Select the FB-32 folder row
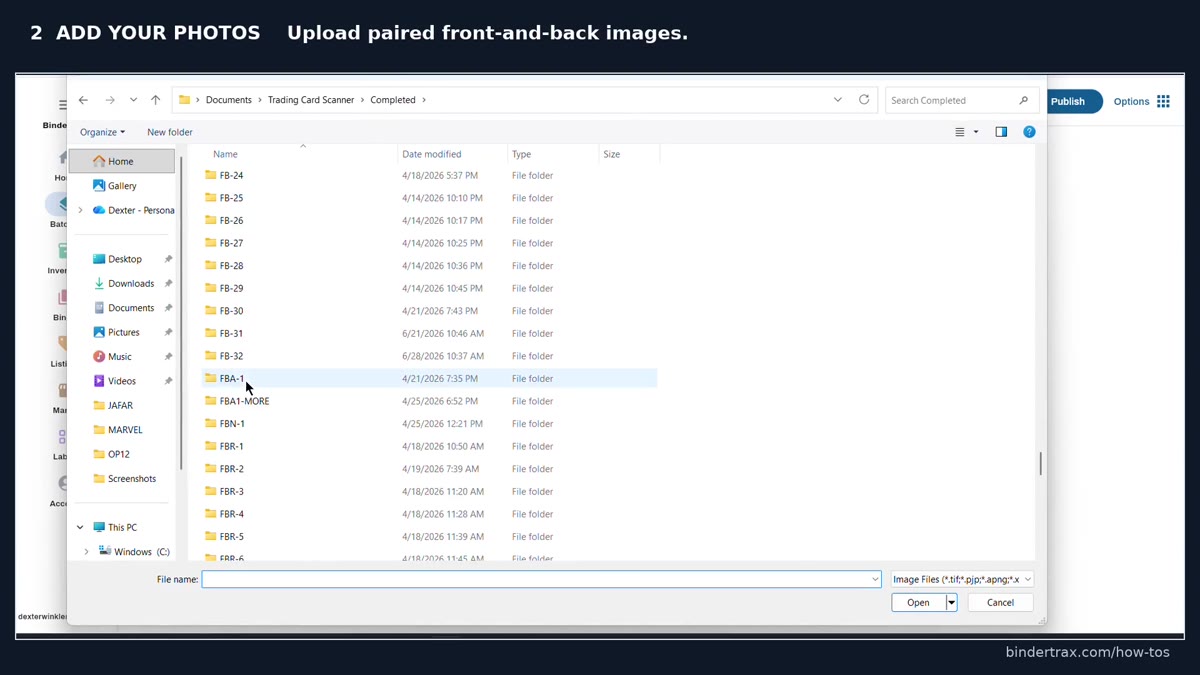Screen dimensions: 1200x675 coord(430,356)
